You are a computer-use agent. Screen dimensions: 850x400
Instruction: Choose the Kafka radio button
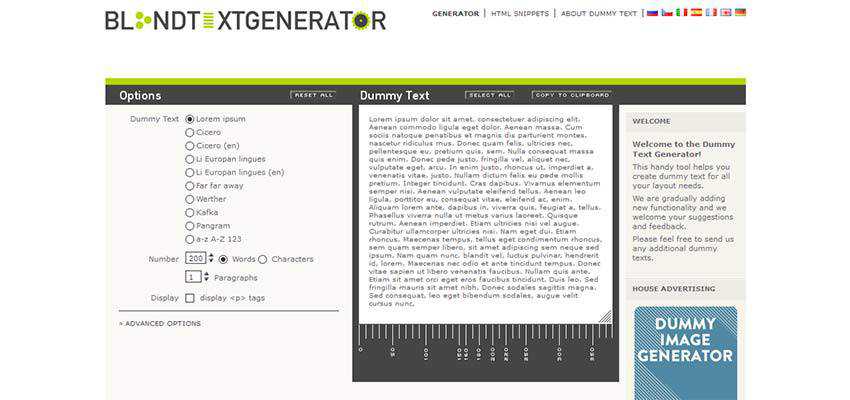point(190,213)
